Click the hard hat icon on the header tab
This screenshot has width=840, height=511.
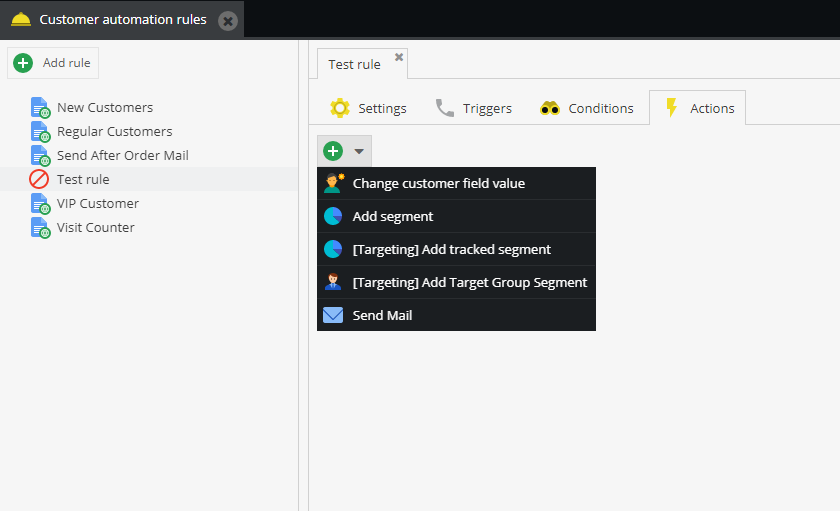21,20
